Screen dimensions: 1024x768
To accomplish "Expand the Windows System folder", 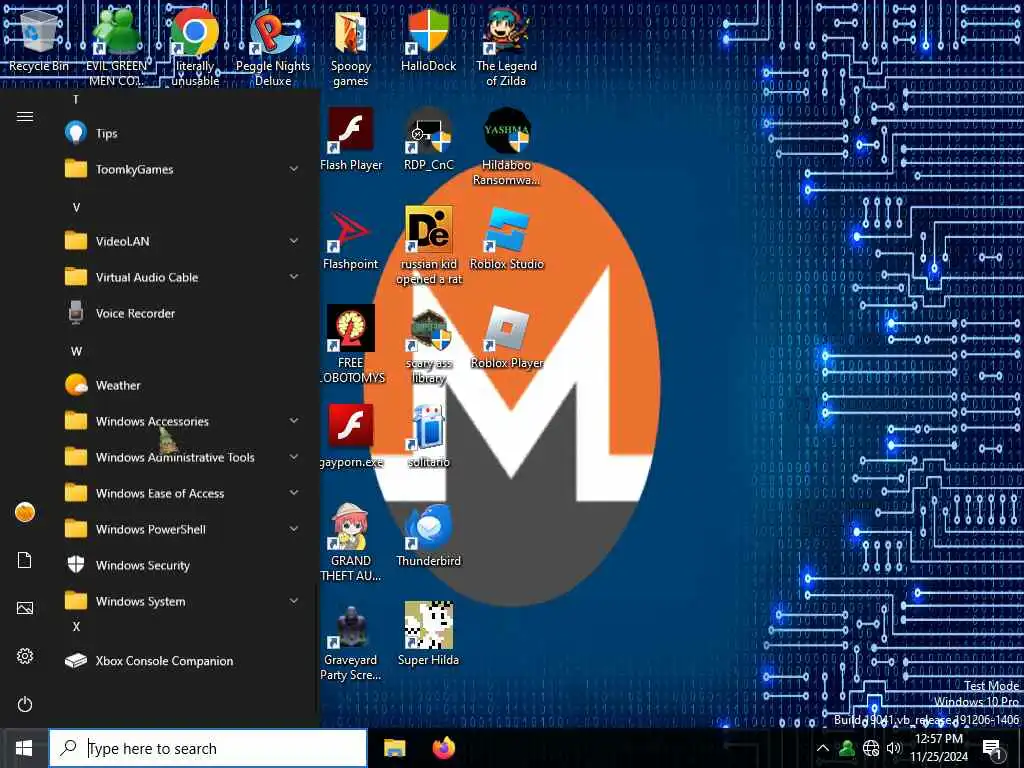I will click(183, 601).
